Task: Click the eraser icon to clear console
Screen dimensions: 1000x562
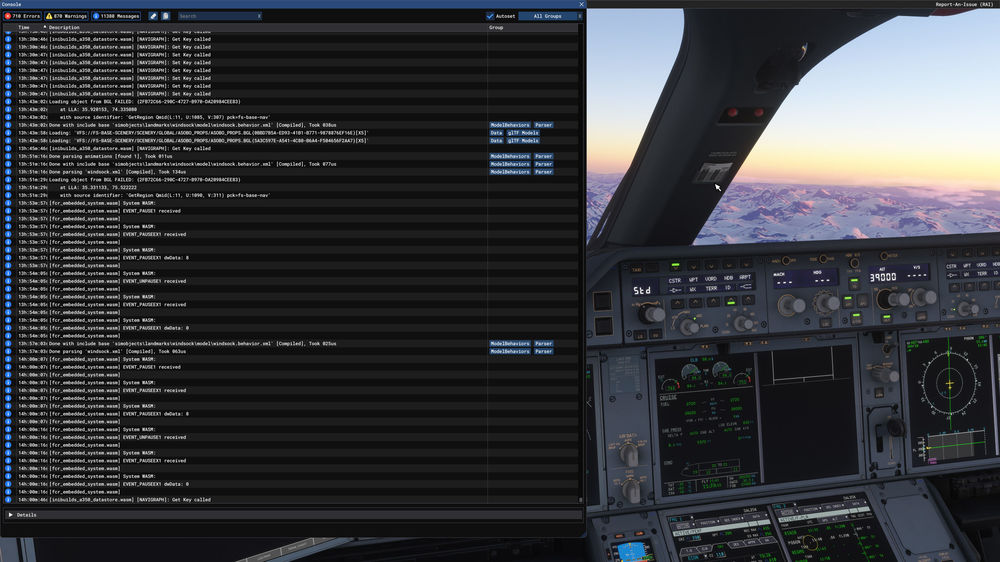Action: [153, 16]
